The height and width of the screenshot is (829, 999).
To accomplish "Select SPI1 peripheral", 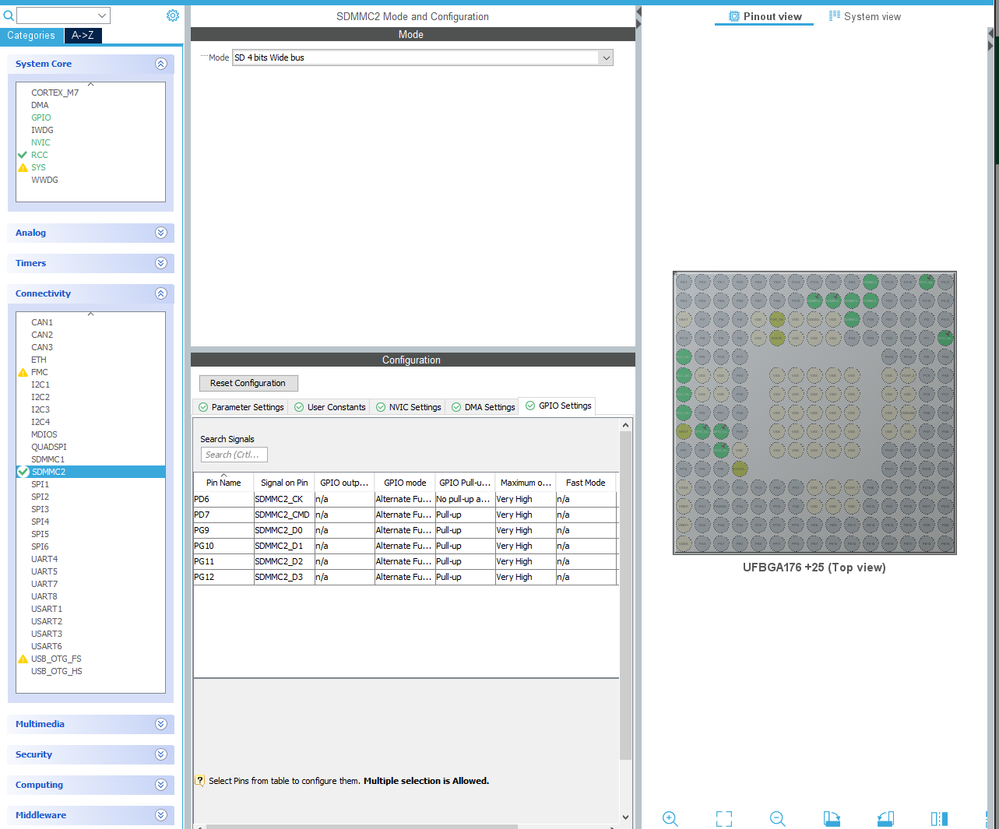I will coord(40,484).
